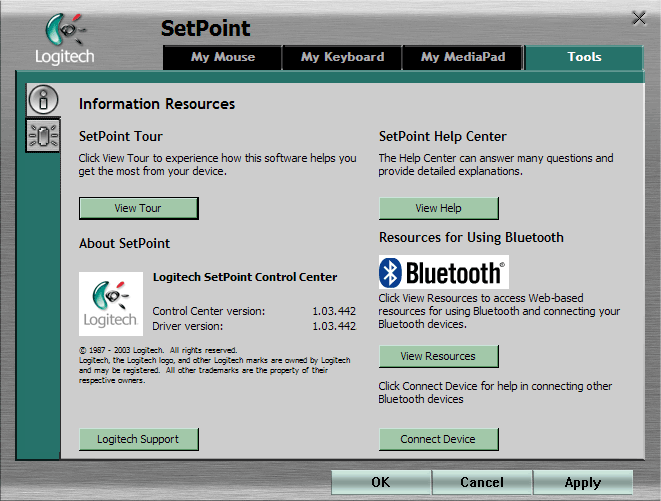Click the Driver version 1.03.442 value

(x=334, y=326)
